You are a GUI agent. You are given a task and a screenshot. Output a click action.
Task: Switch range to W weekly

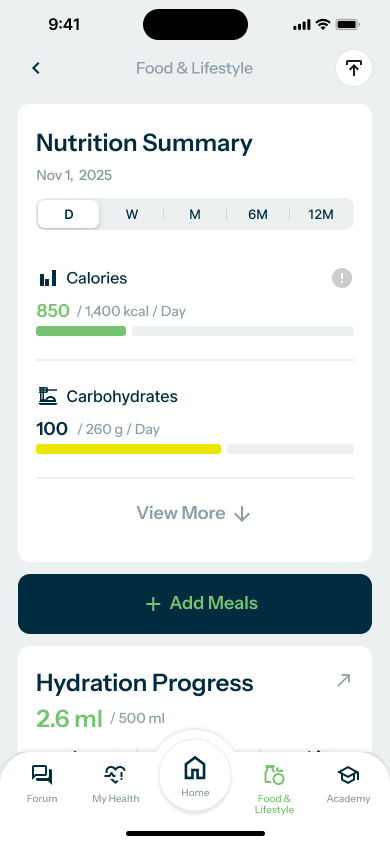[132, 214]
